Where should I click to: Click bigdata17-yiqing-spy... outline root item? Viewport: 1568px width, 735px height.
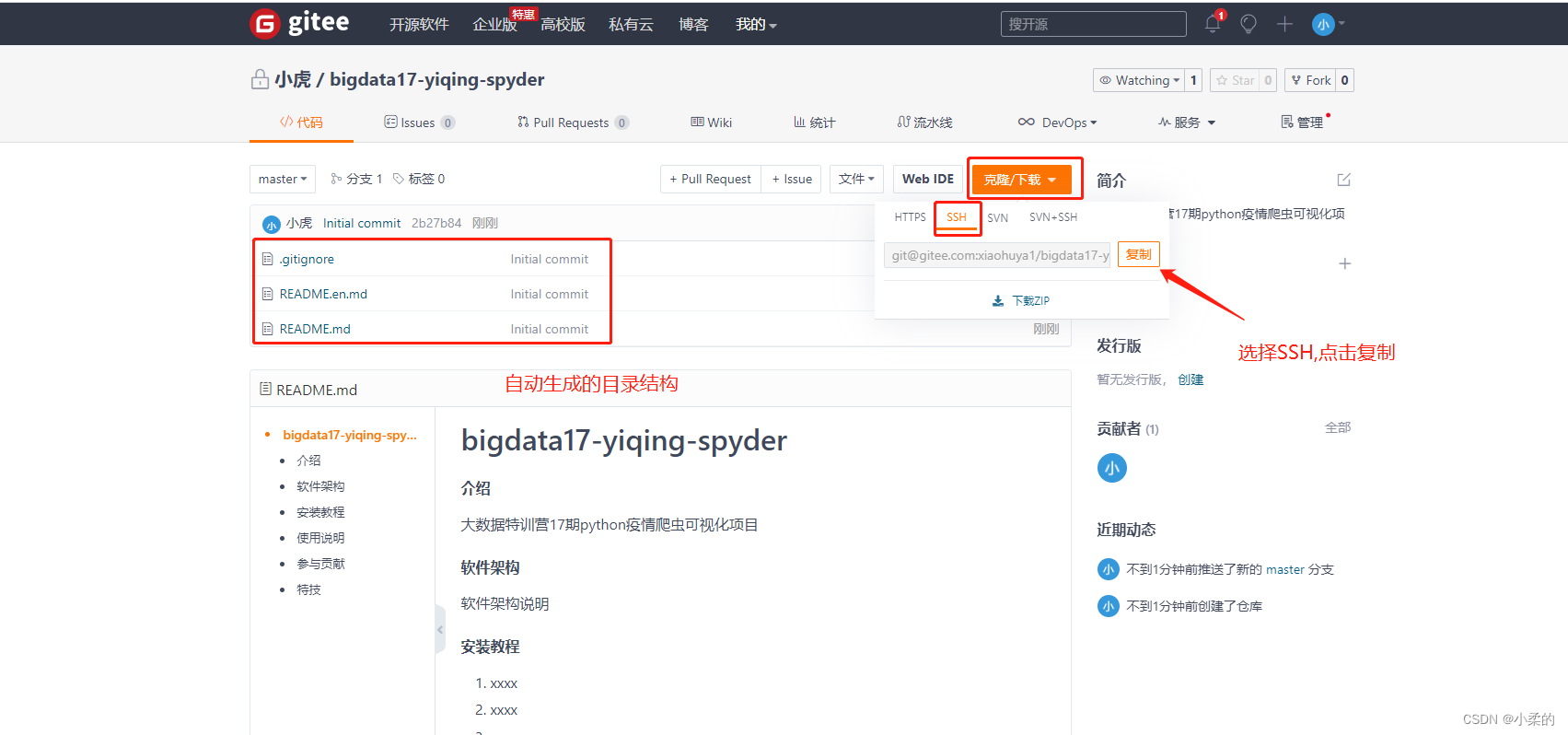(x=350, y=435)
